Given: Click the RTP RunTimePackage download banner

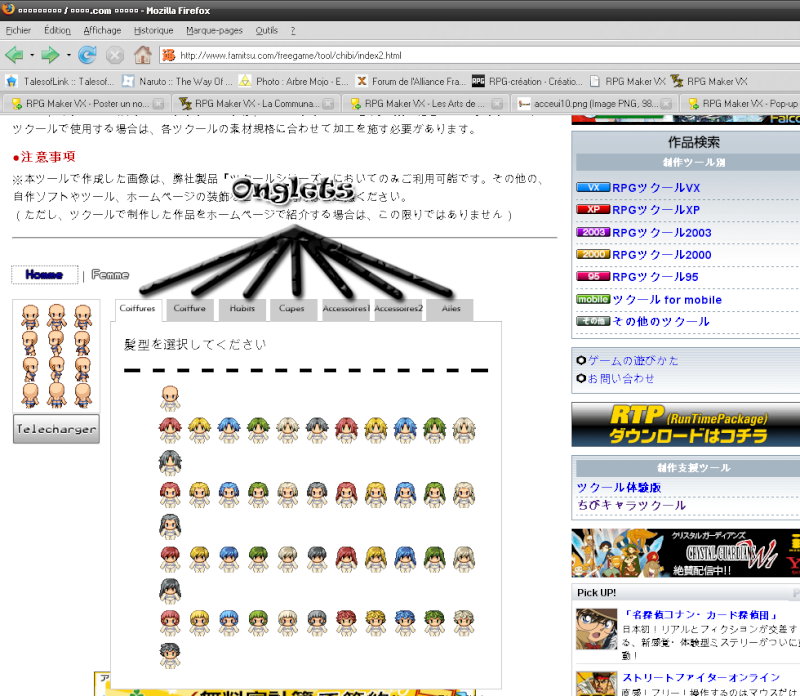Looking at the screenshot, I should (x=686, y=425).
